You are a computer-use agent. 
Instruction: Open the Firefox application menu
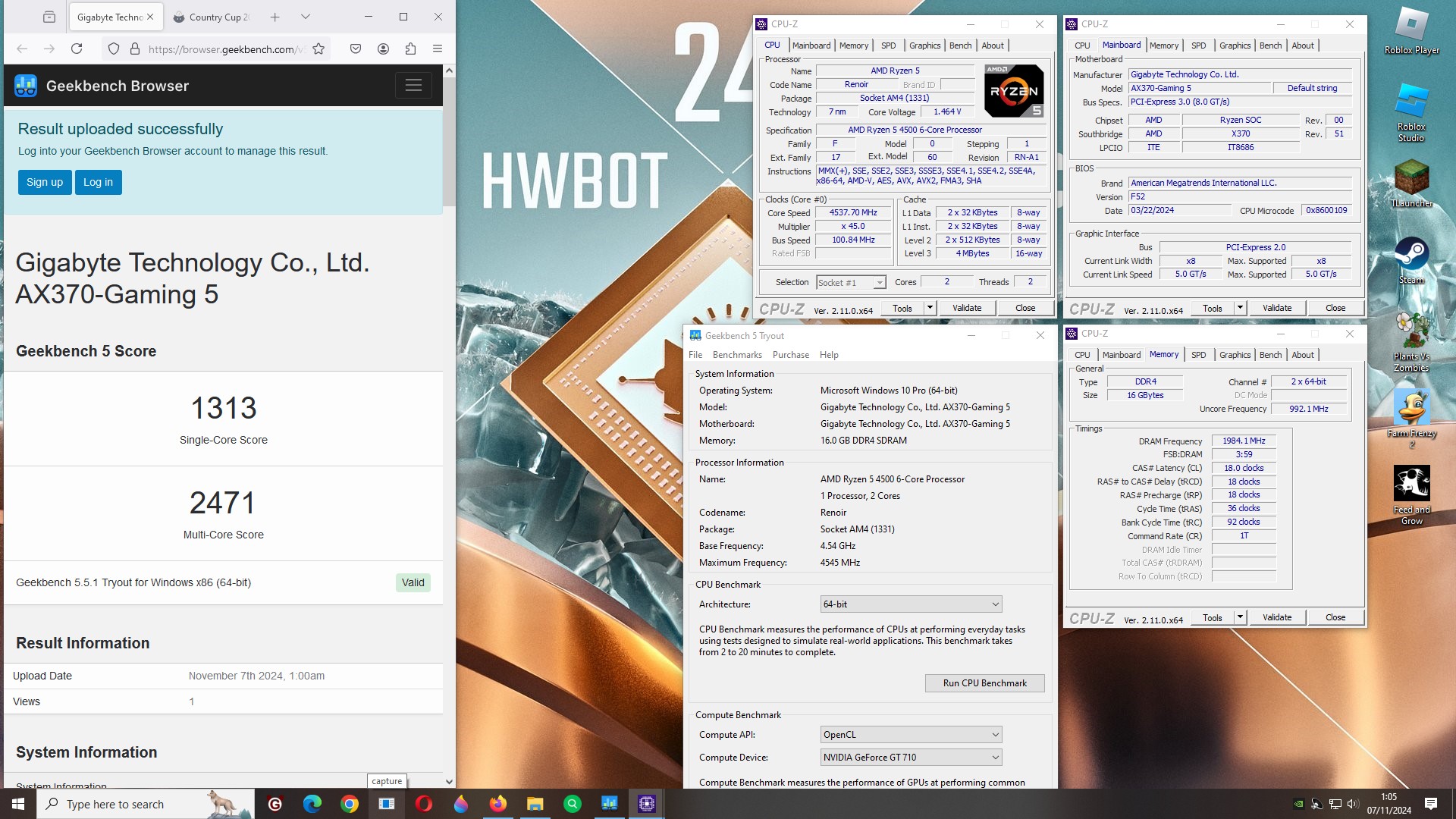pos(438,49)
